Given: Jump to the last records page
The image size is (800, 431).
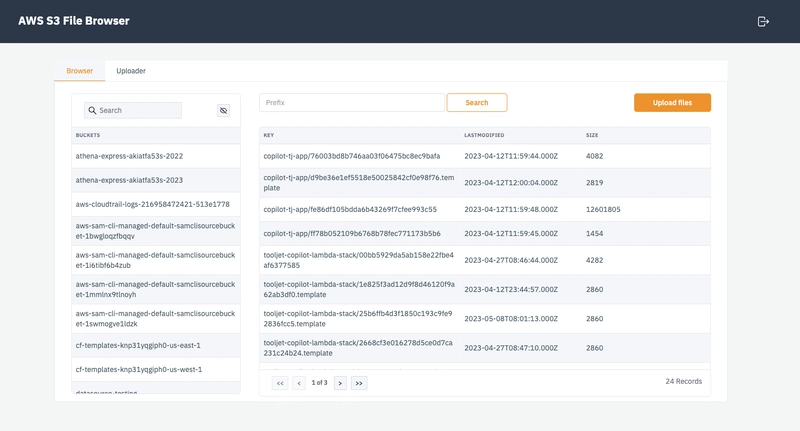Looking at the screenshot, I should tap(359, 383).
